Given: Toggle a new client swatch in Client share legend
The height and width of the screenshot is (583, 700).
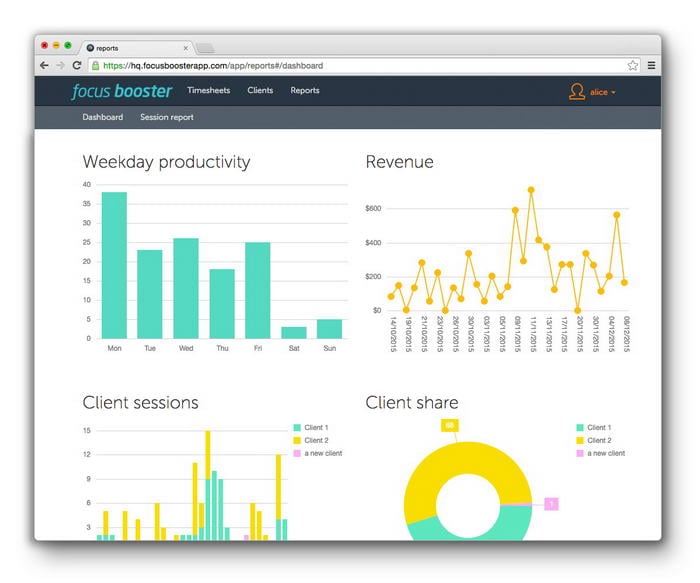Looking at the screenshot, I should click(580, 454).
